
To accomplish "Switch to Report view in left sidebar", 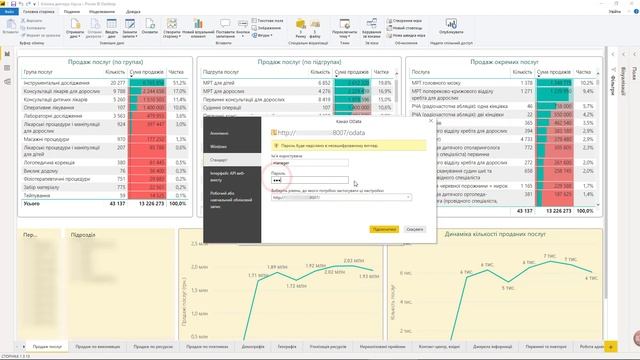I will (x=7, y=54).
